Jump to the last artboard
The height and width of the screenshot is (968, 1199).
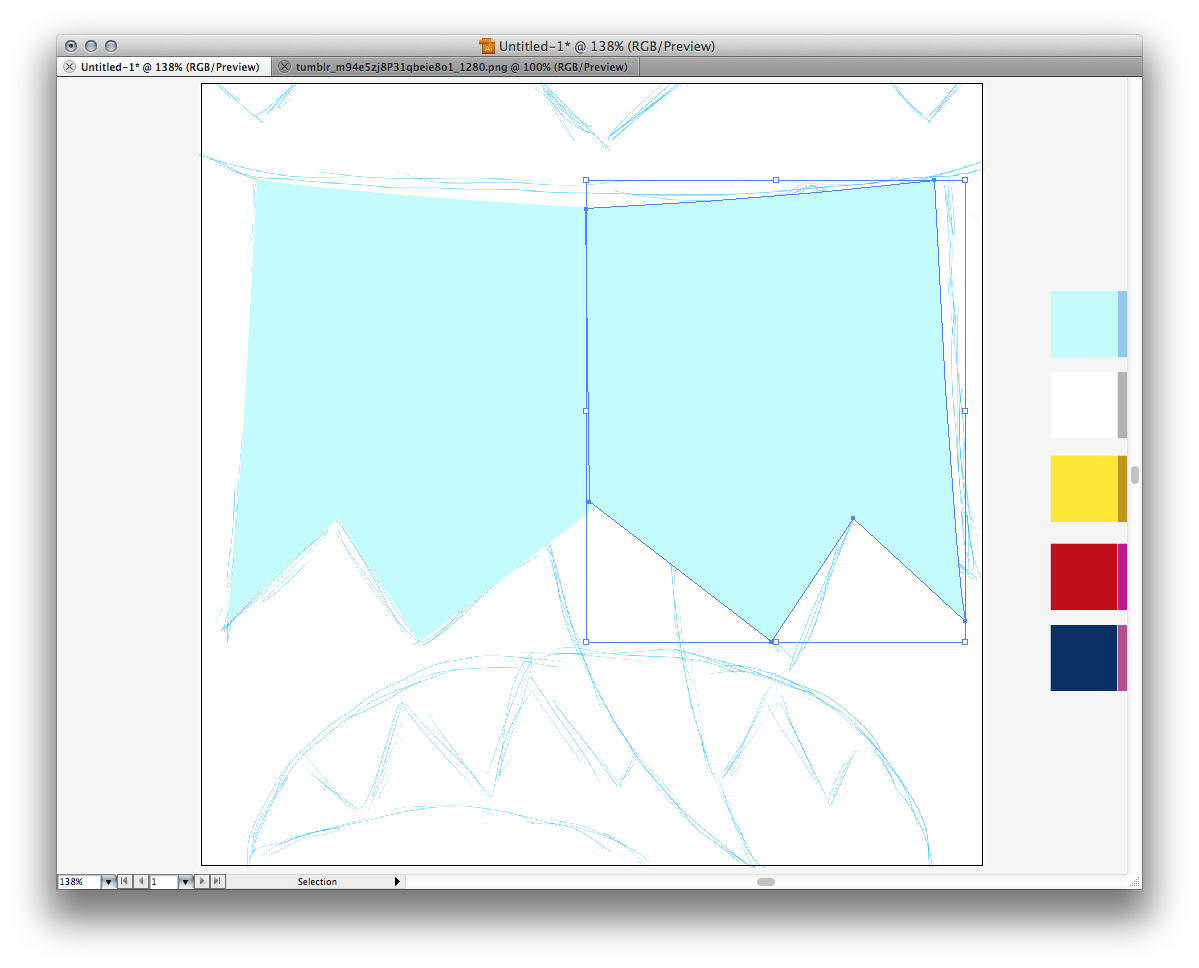(x=218, y=881)
